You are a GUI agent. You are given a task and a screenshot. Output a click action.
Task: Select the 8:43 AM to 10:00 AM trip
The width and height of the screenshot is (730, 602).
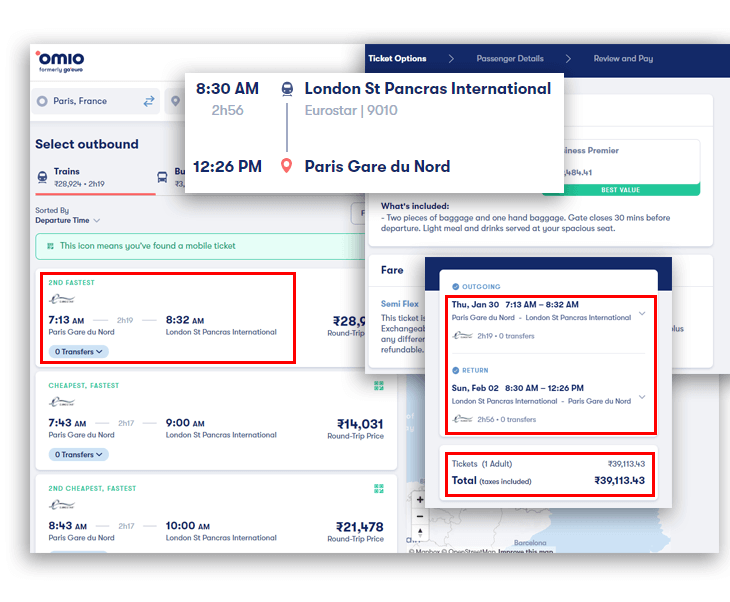coord(216,514)
